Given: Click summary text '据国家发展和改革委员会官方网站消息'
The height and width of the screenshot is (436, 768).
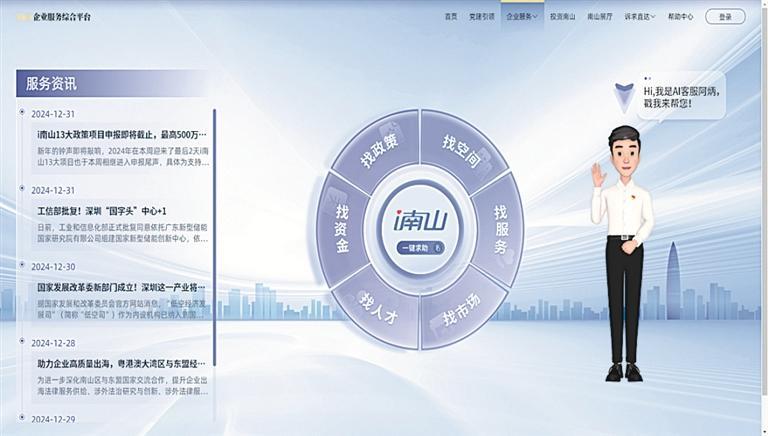Looking at the screenshot, I should (x=121, y=309).
